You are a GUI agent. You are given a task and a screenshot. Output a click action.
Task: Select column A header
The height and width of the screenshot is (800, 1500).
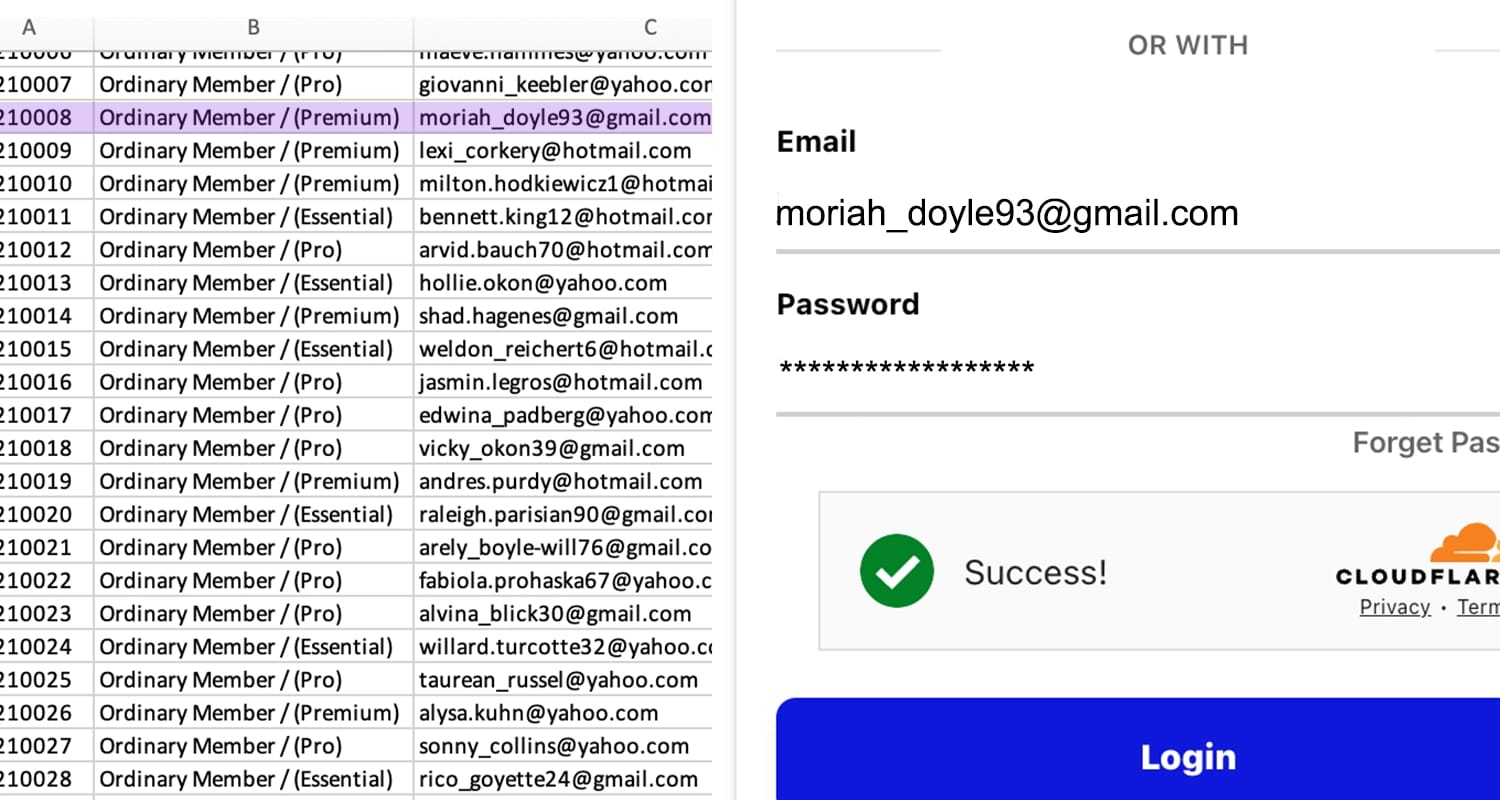tap(30, 27)
